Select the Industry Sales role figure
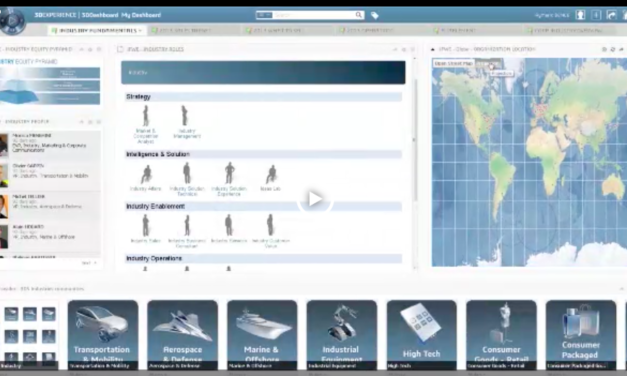The image size is (627, 376). click(146, 228)
